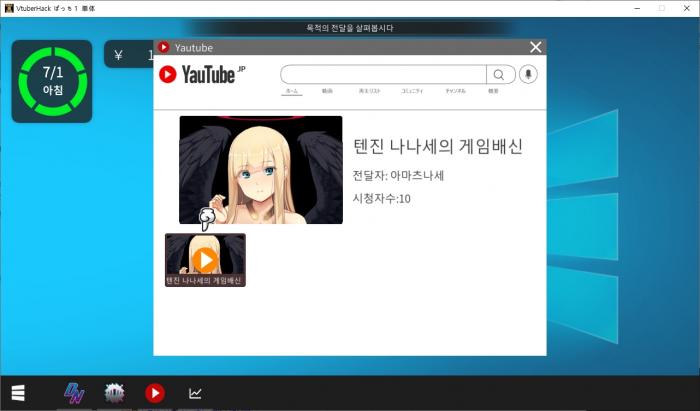Open the third navigation tab 再生リスト
The width and height of the screenshot is (700, 411).
click(369, 91)
